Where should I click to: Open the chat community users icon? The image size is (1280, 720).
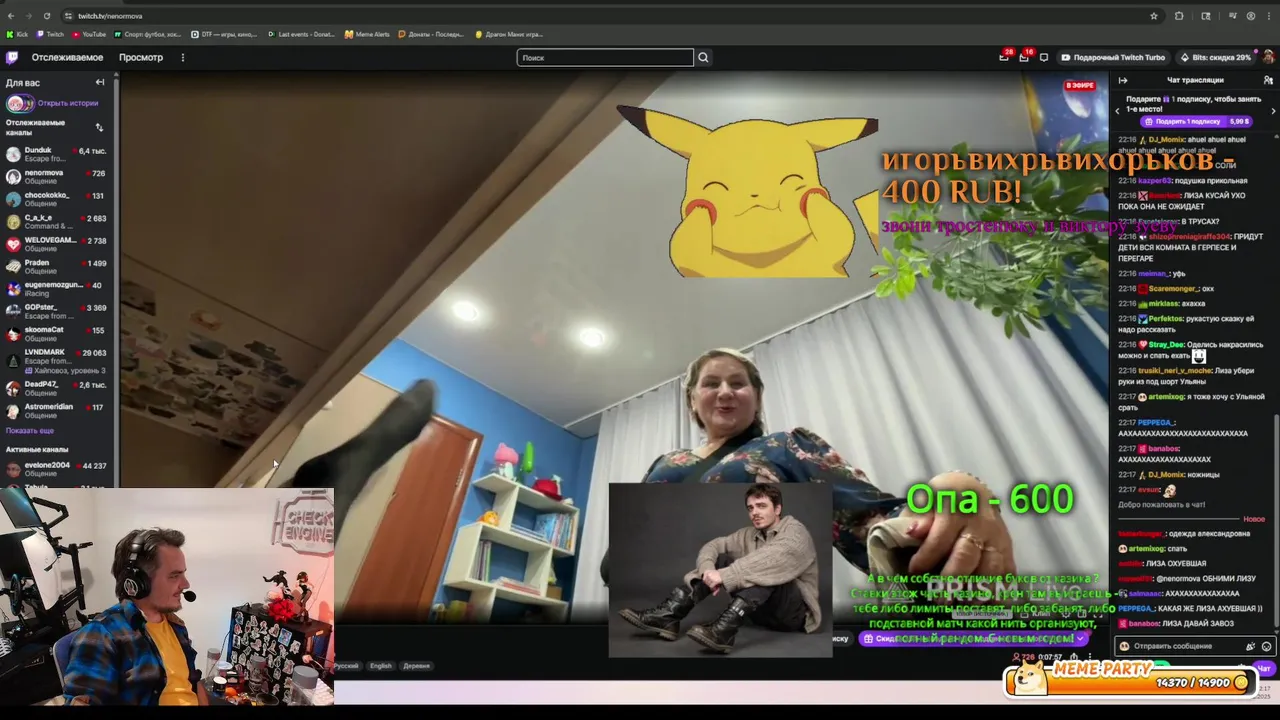(x=1268, y=80)
